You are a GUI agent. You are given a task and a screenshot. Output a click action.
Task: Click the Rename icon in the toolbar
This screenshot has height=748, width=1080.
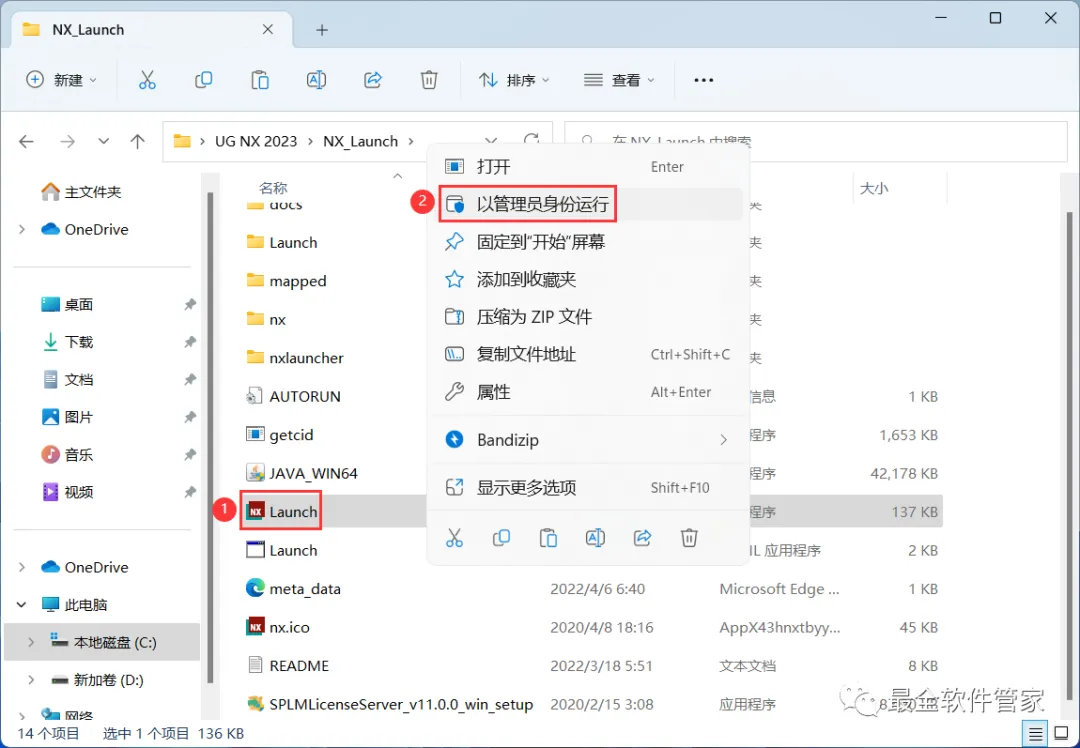point(316,80)
